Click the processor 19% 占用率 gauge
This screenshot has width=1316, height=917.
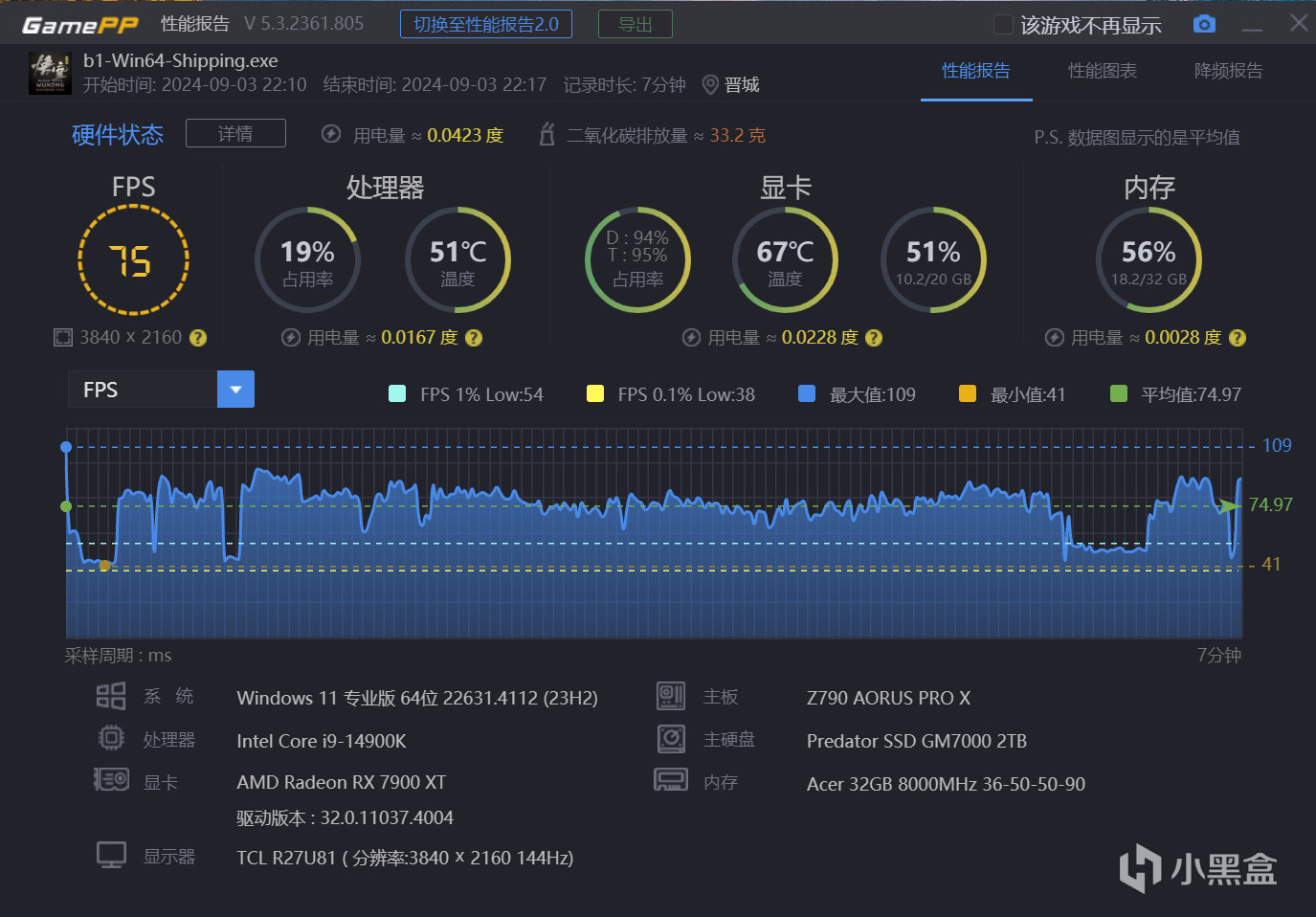(307, 260)
